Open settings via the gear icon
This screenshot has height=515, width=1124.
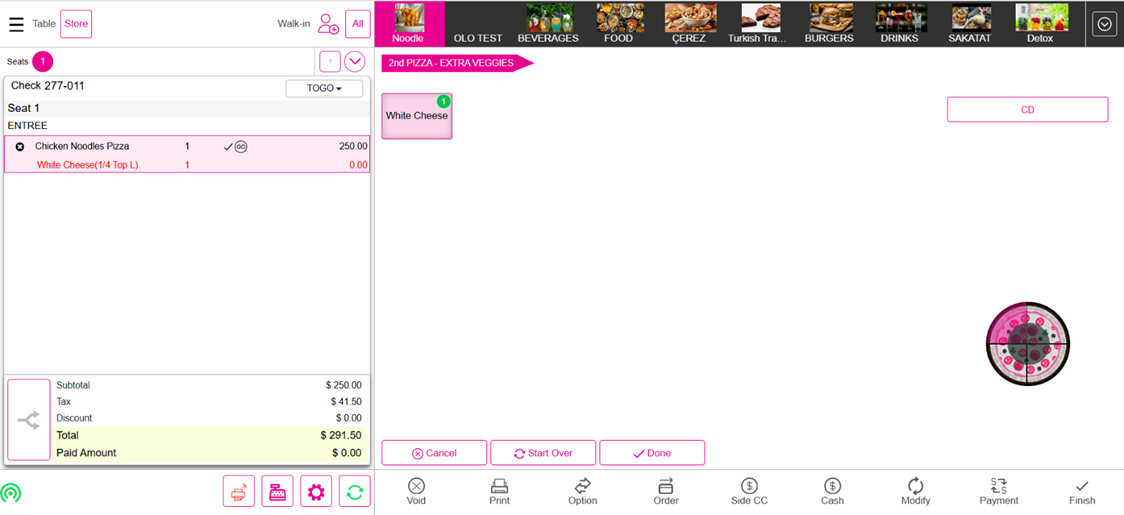pos(316,491)
